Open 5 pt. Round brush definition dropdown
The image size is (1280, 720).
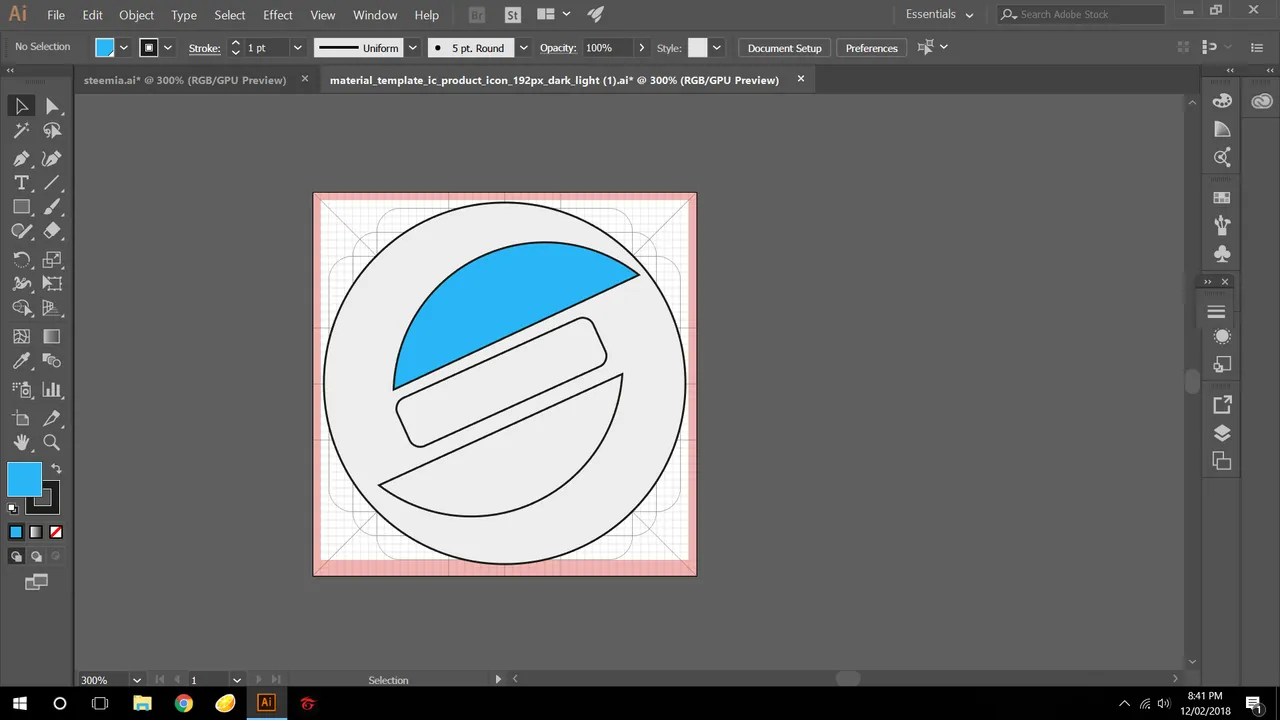pyautogui.click(x=523, y=48)
